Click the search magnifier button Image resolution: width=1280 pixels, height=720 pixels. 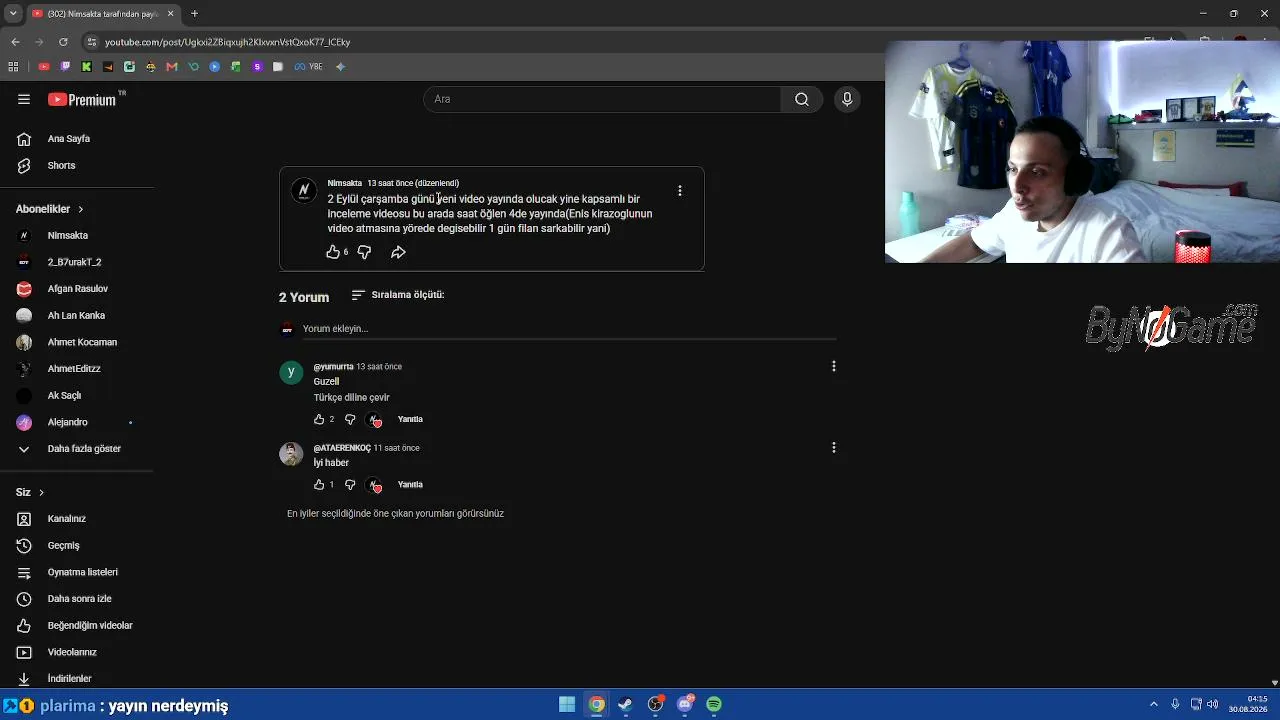(x=802, y=99)
